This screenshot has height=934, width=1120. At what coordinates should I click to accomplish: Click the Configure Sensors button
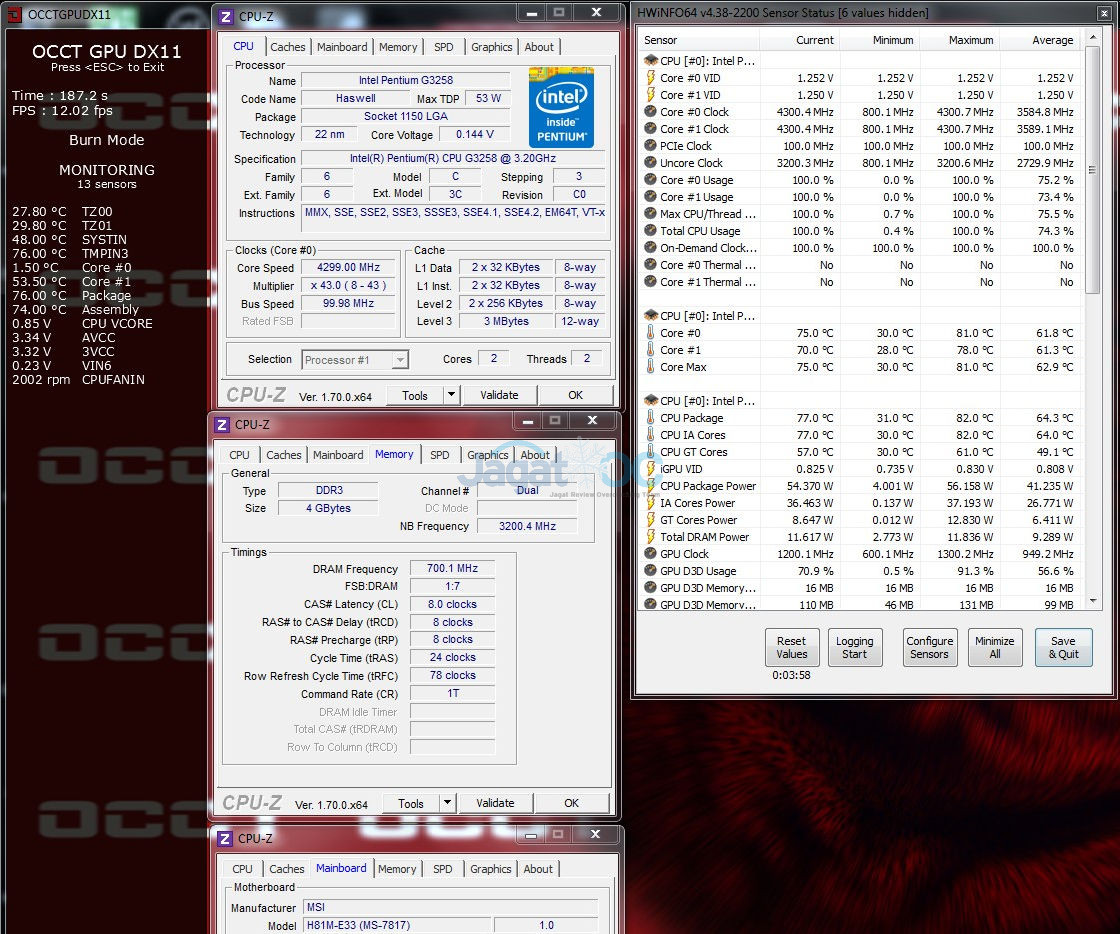pos(929,647)
